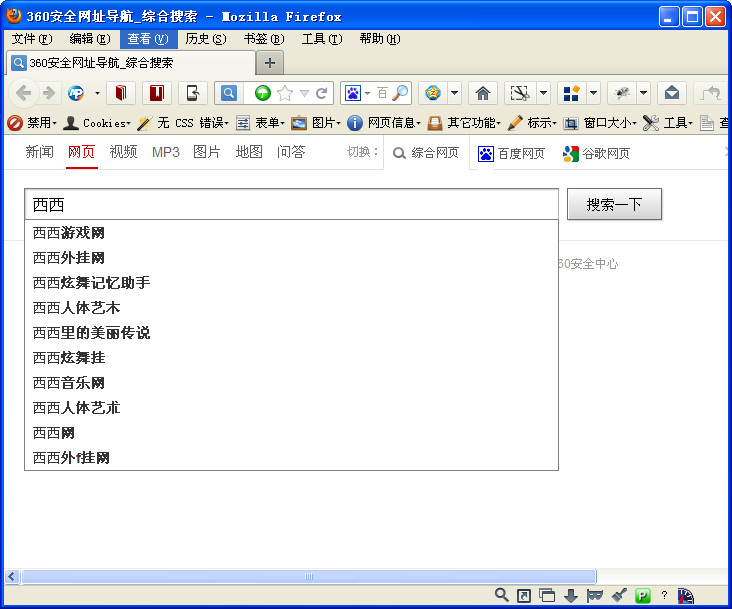The image size is (732, 609).
Task: Go back using the Back arrow button
Action: [23, 93]
